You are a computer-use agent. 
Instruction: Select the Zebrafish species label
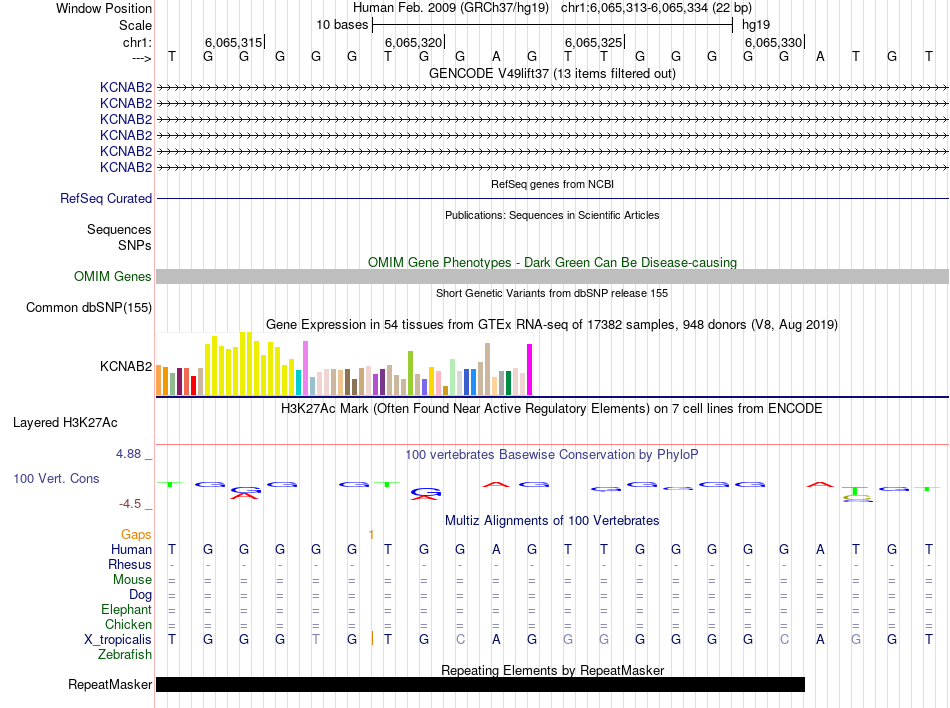(125, 655)
